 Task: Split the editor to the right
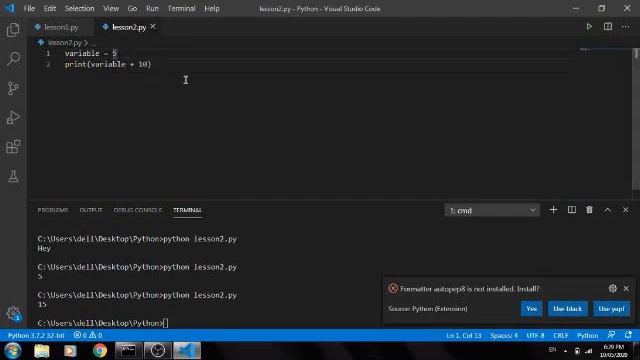(x=608, y=27)
